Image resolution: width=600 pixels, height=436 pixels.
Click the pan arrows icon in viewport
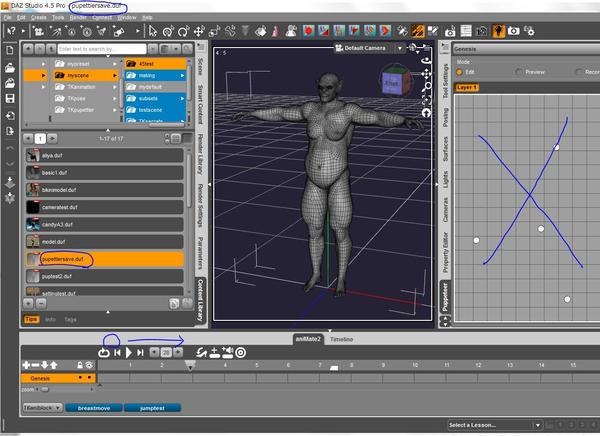tap(426, 73)
